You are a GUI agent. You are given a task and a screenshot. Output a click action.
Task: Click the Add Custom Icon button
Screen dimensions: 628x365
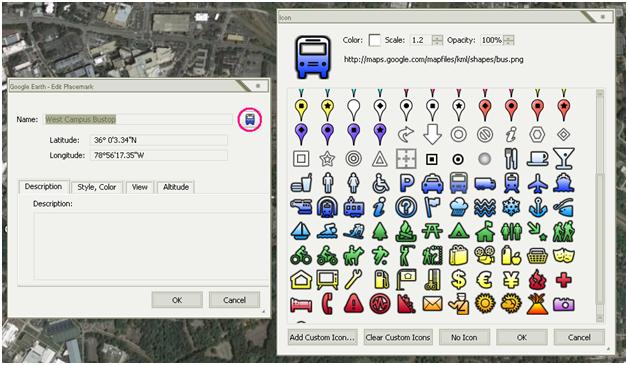(x=322, y=337)
